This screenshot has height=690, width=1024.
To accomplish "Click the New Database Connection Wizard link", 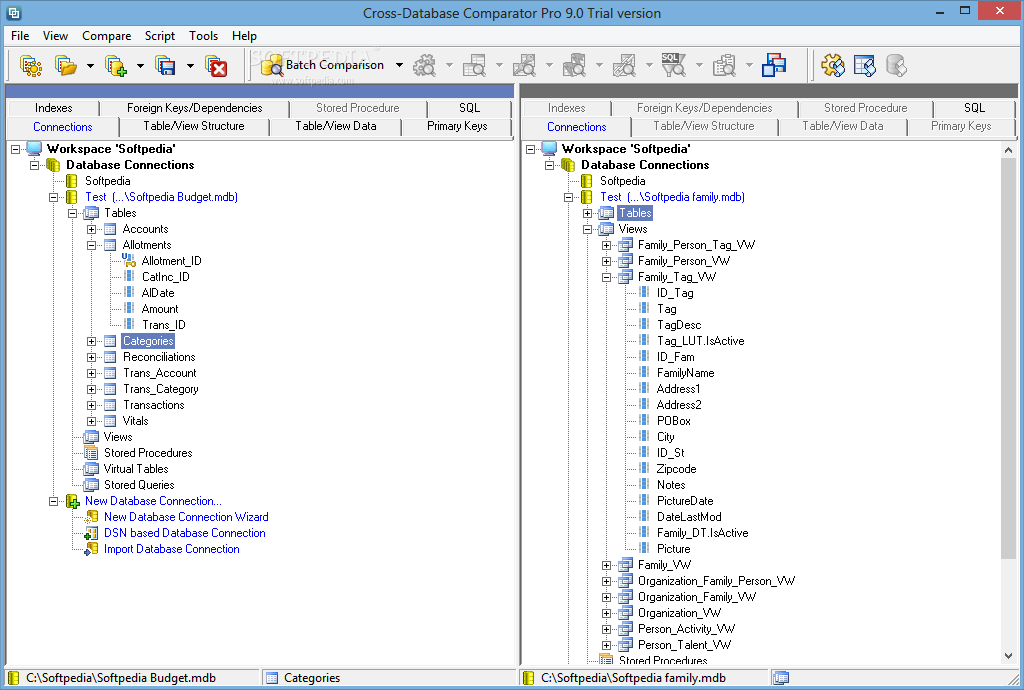I will click(x=186, y=517).
